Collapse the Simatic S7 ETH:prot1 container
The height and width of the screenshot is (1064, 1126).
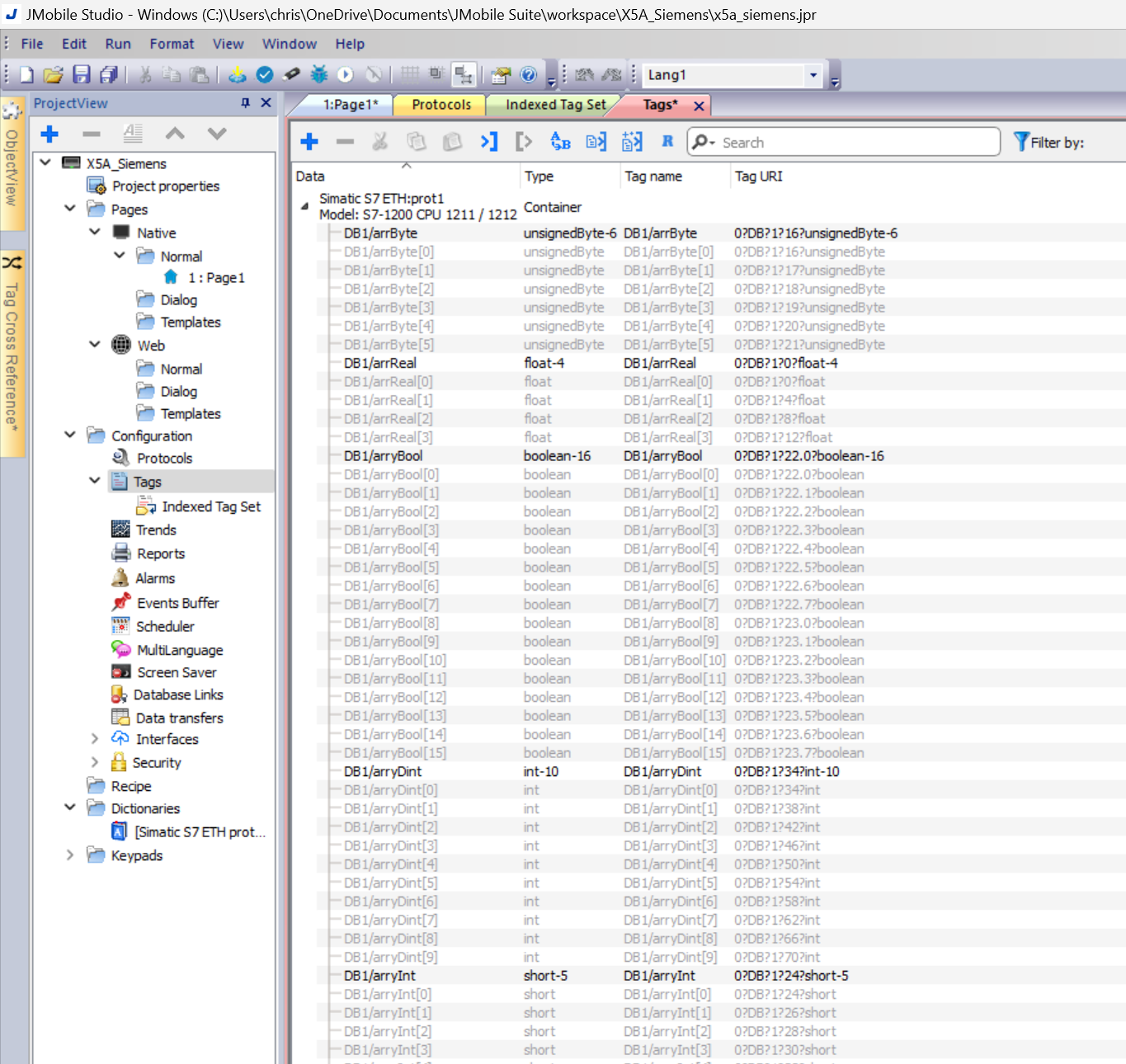pyautogui.click(x=304, y=206)
